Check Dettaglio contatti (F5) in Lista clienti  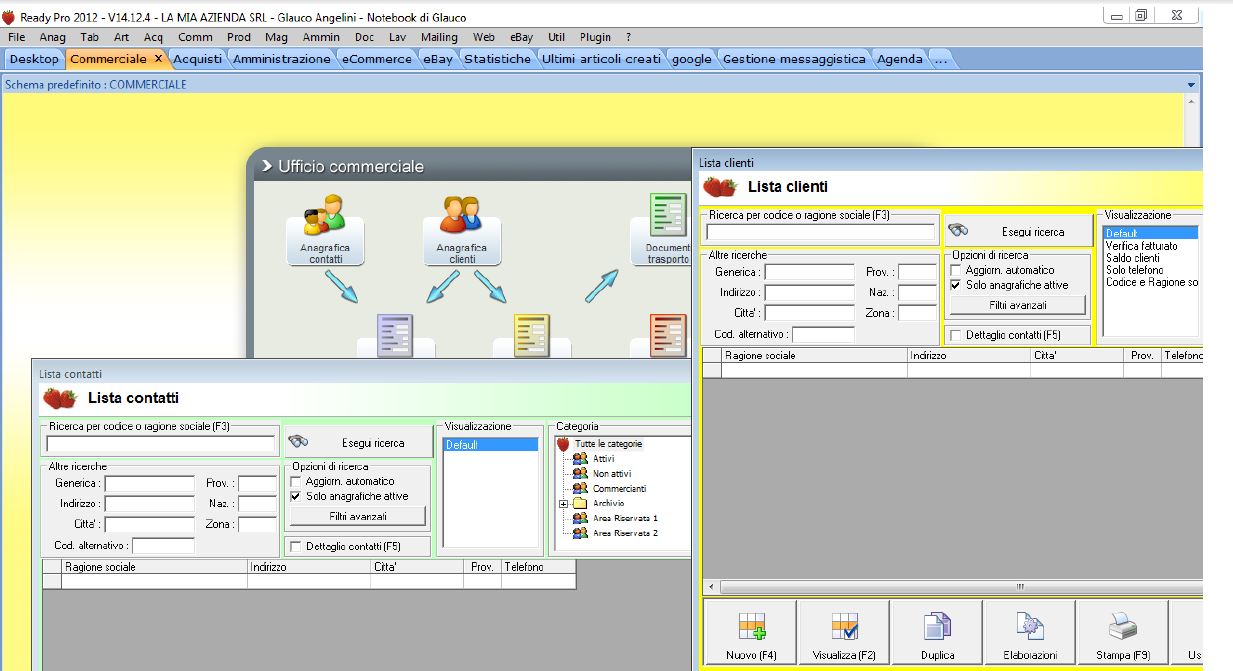tap(957, 335)
